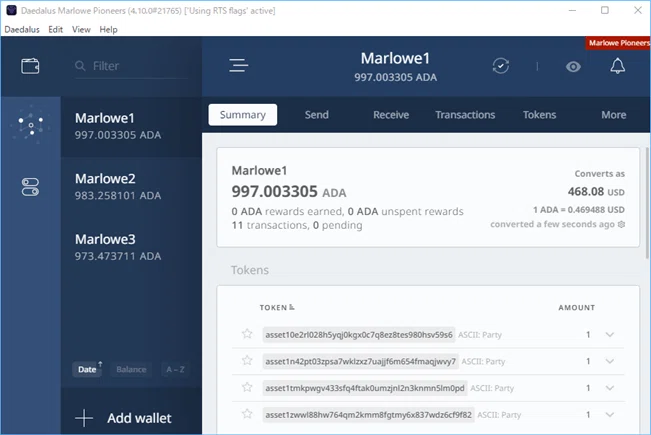Select the Marlowe3 wallet
This screenshot has height=435, width=651.
pos(131,247)
